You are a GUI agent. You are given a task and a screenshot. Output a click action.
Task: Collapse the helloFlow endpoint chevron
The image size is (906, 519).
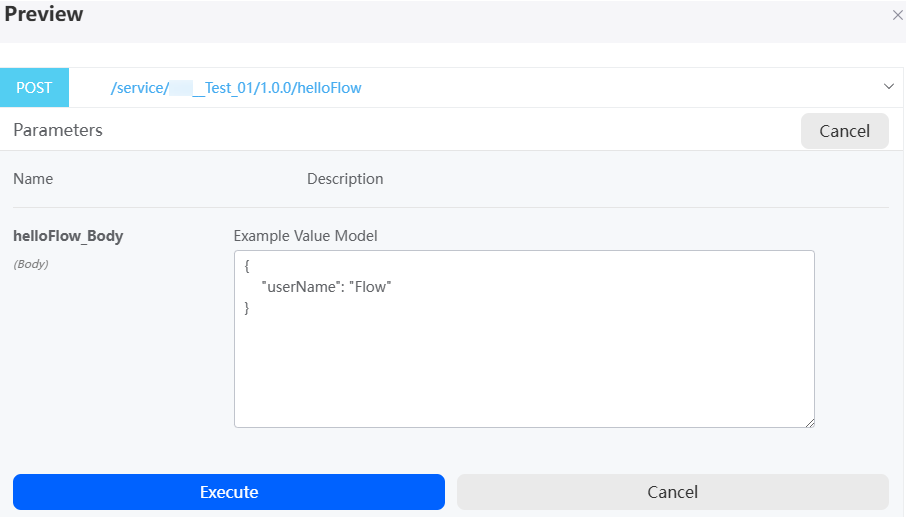pos(889,87)
